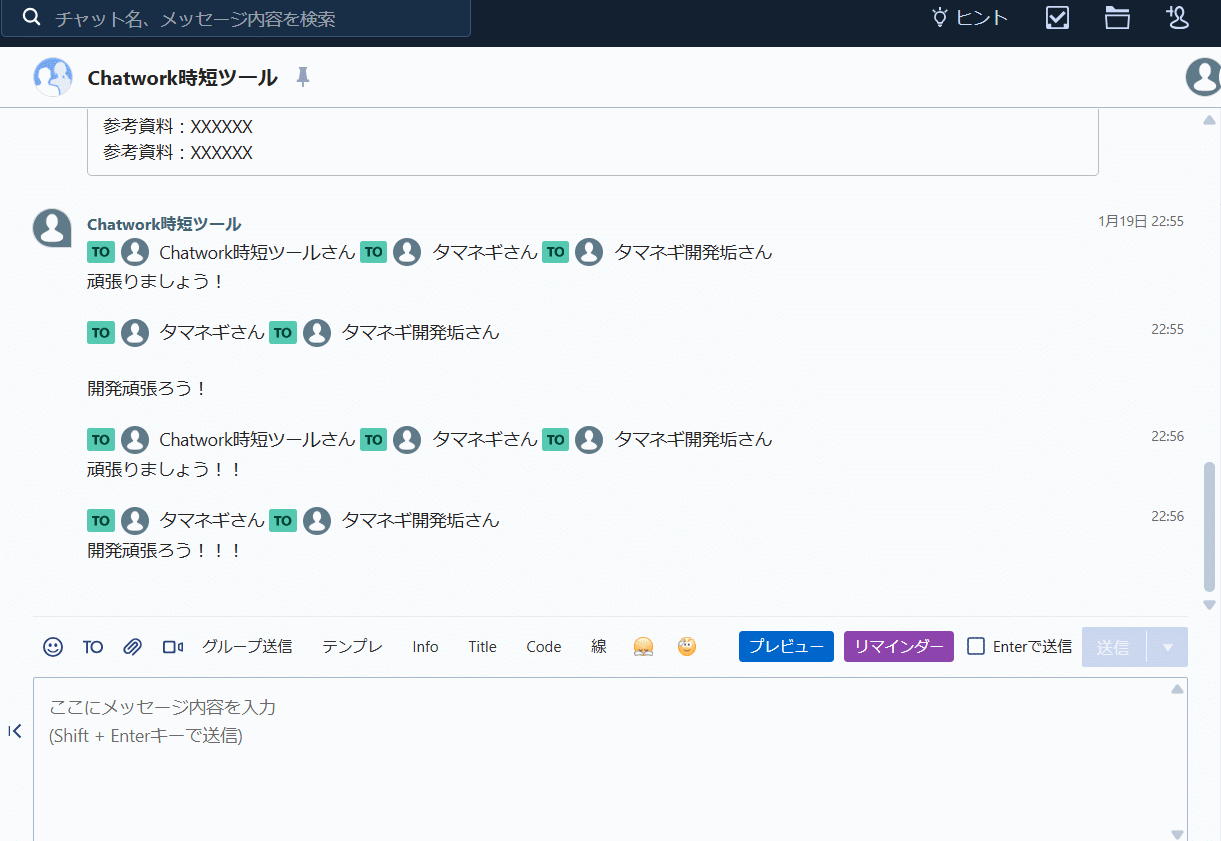Start a video call with camera icon
The image size is (1221, 841).
[x=173, y=647]
